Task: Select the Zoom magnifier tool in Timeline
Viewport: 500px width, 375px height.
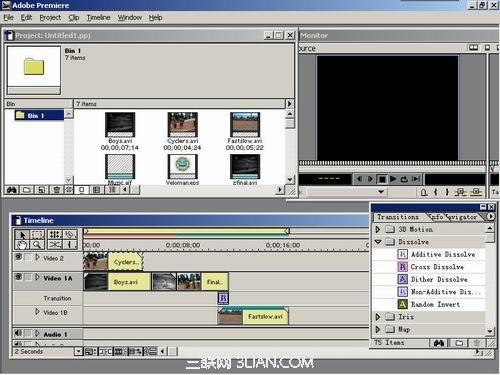Action: (37, 245)
